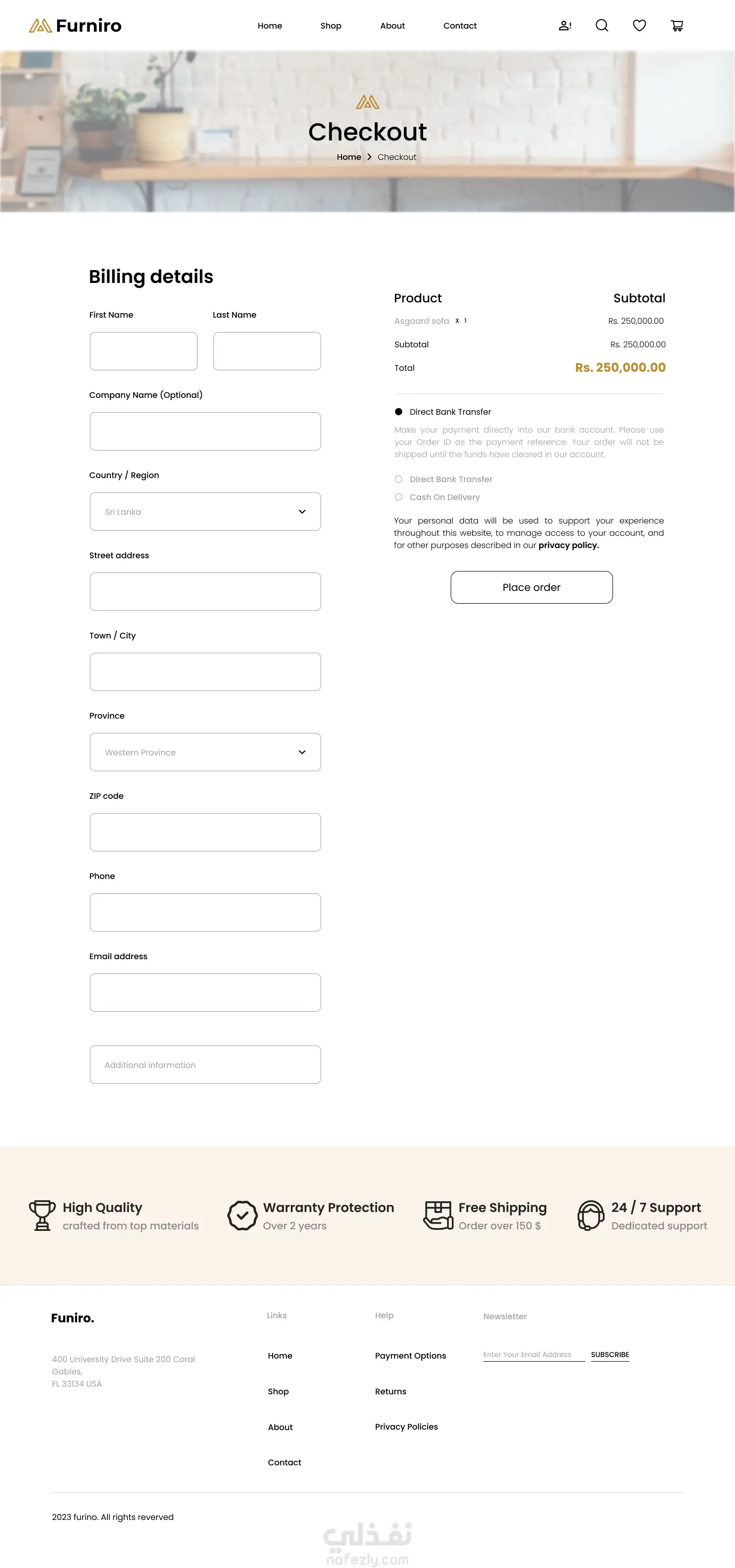This screenshot has height=1568, width=735.
Task: Click the search magnifier icon
Action: click(602, 26)
